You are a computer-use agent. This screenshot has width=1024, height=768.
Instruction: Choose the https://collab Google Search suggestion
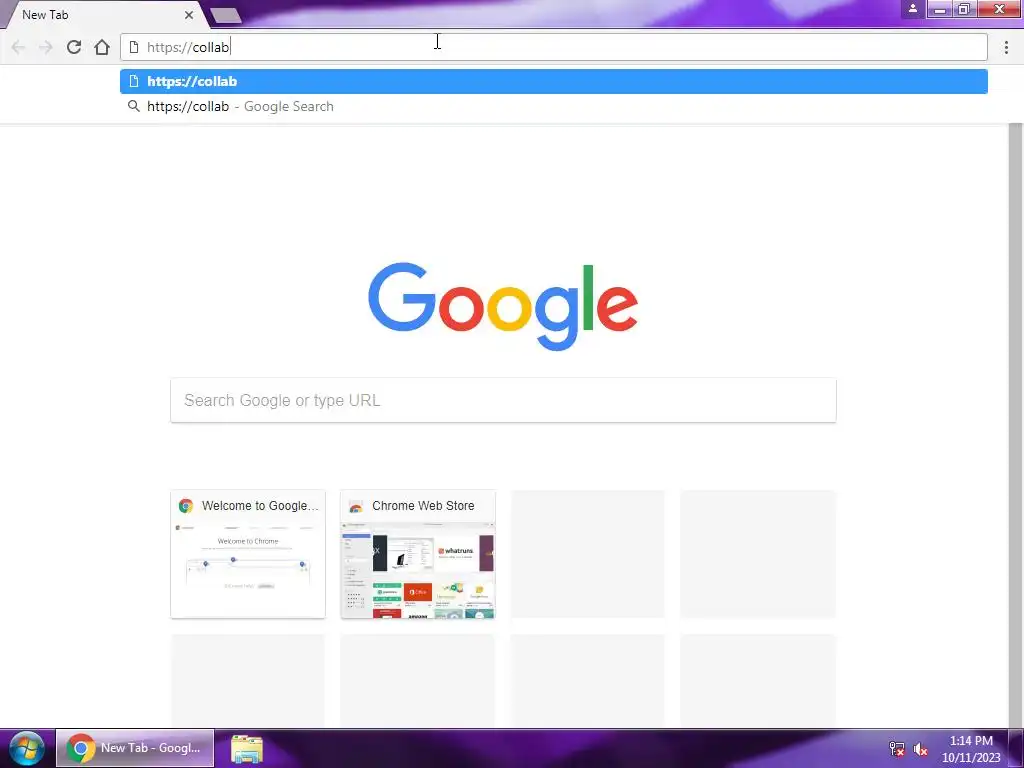(554, 106)
